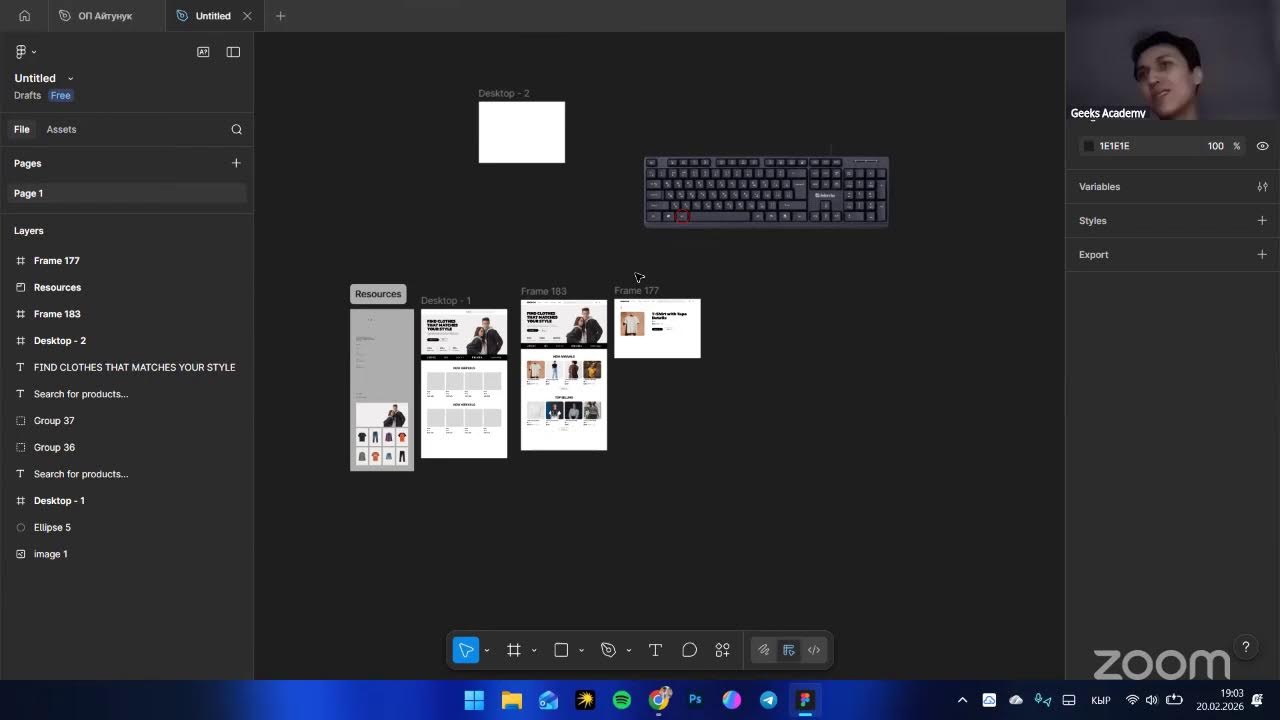Screen dimensions: 1280x720
Task: Select the image 1 layer
Action: pos(127,554)
